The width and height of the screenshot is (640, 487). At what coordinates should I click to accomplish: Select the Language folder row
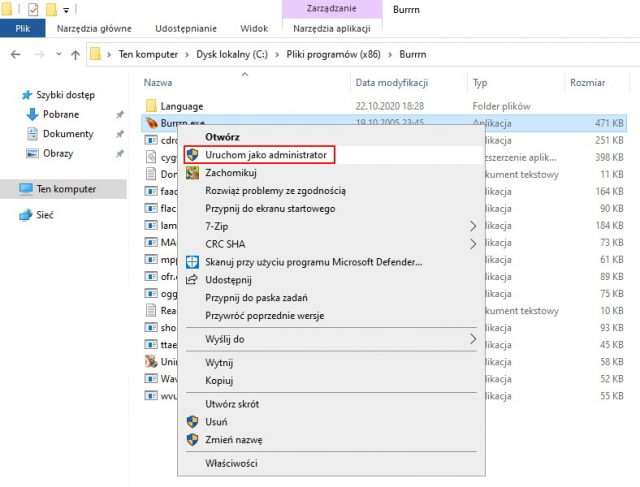[384, 106]
